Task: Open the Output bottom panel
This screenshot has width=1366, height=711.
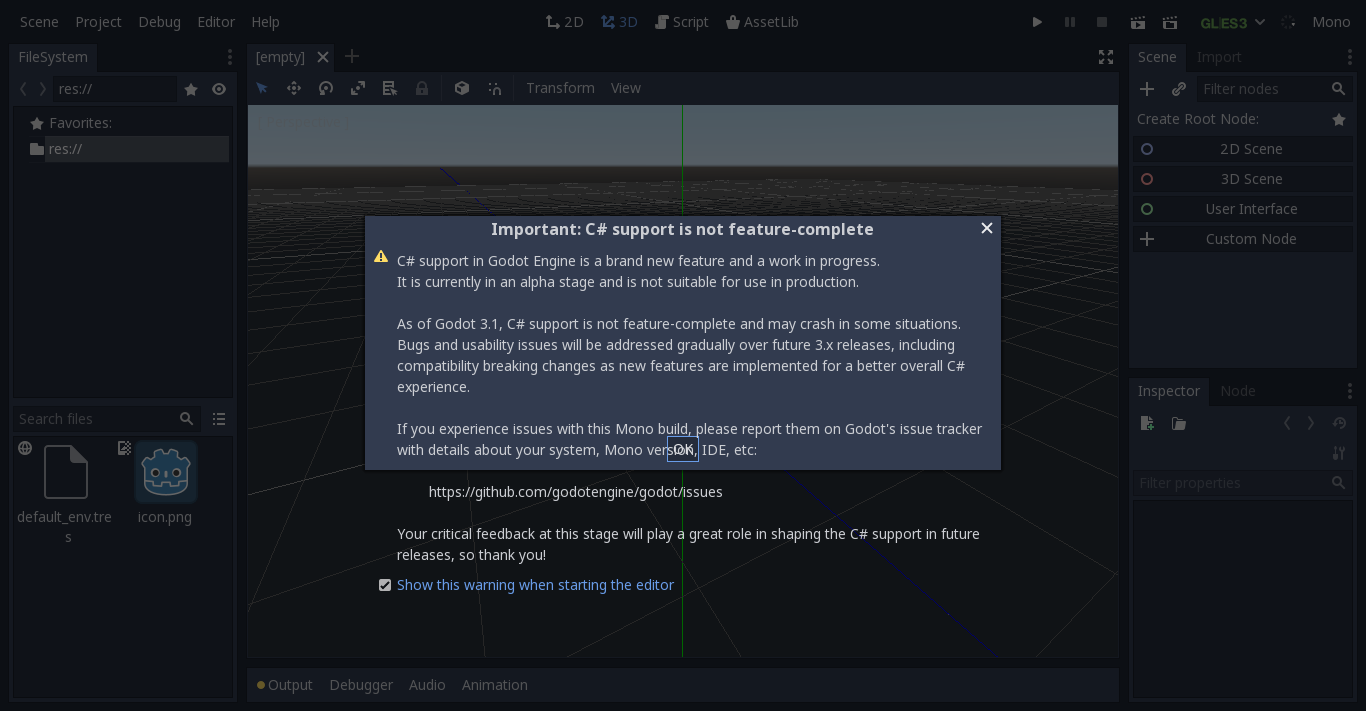Action: (x=285, y=685)
